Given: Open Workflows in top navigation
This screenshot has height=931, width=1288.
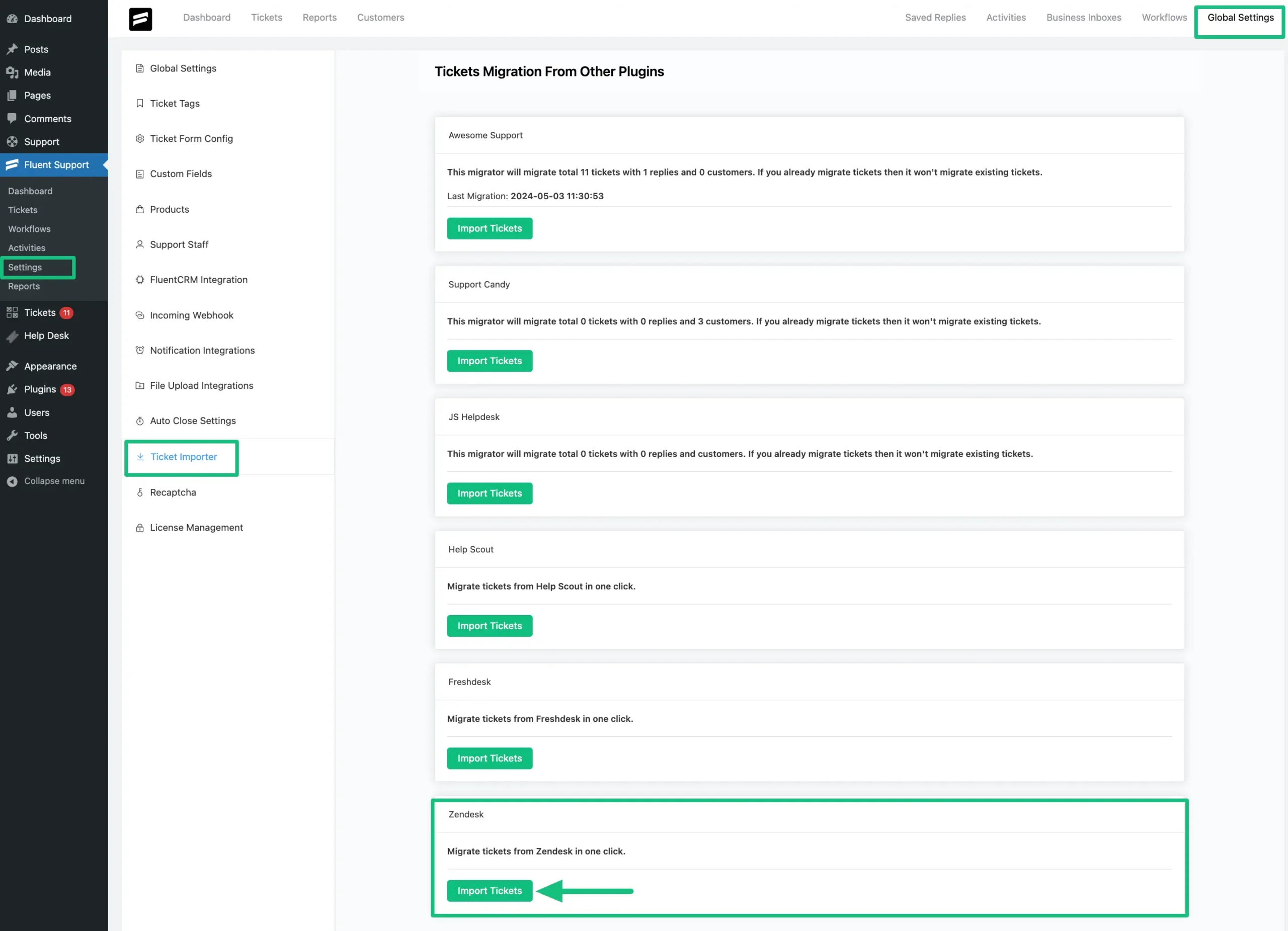Looking at the screenshot, I should (1164, 18).
